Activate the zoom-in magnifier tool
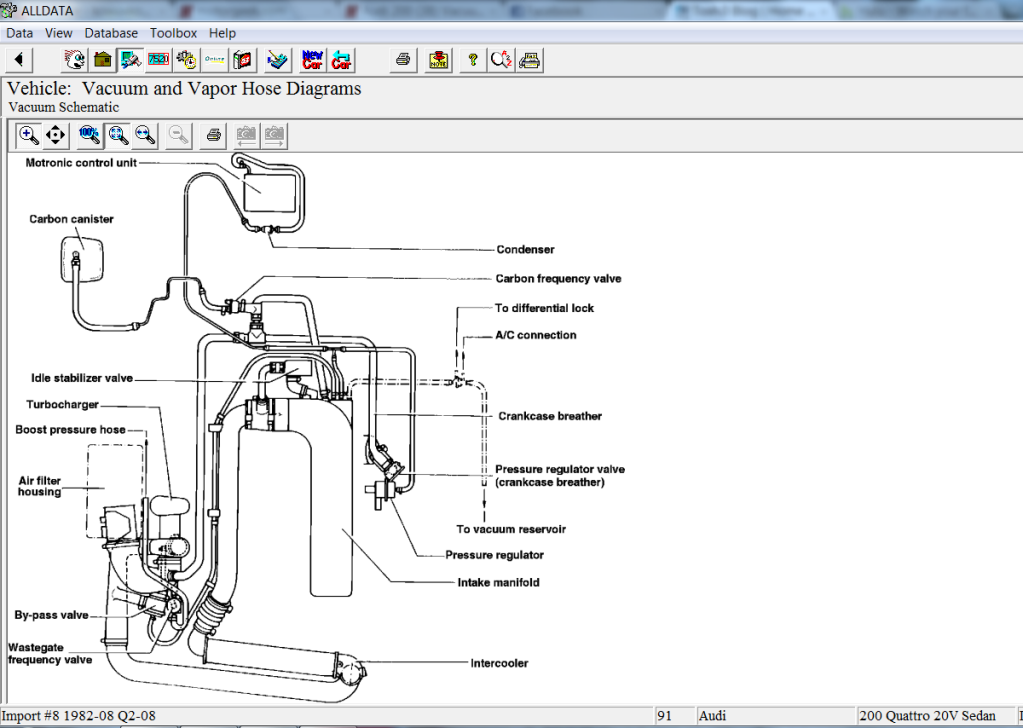This screenshot has height=728, width=1023. click(x=29, y=134)
